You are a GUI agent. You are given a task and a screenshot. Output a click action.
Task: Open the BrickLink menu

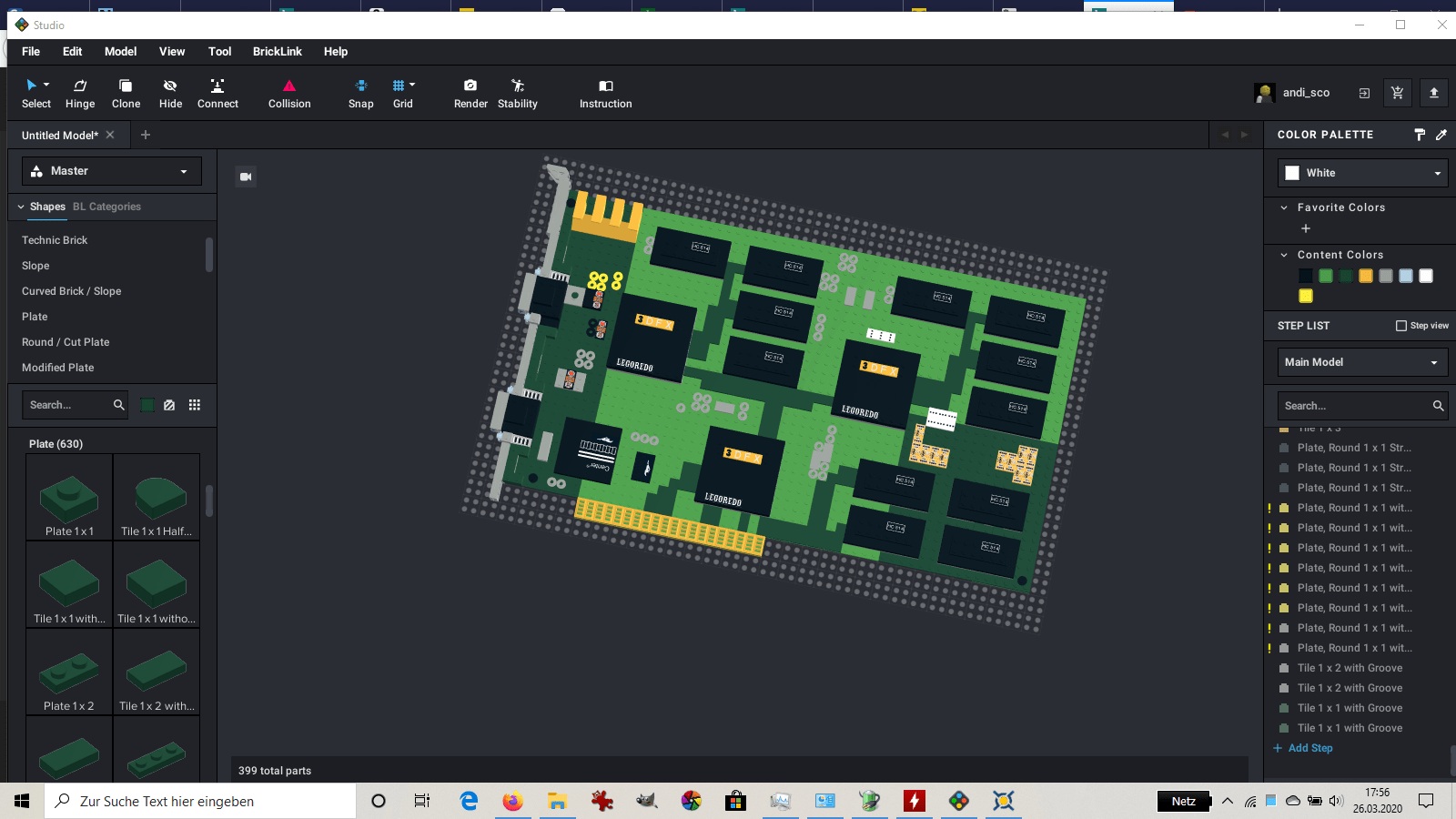(x=278, y=52)
